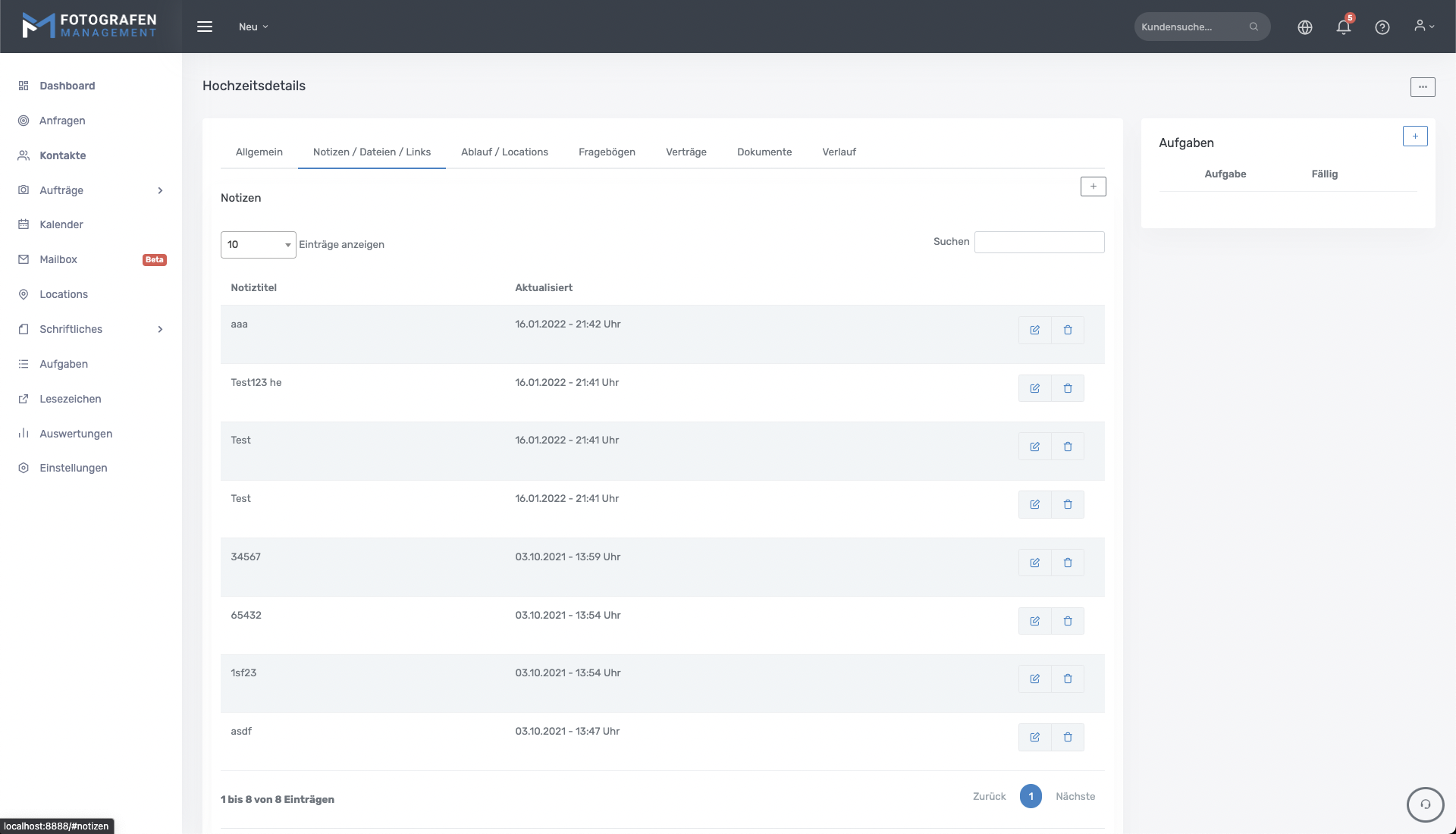
Task: Open the user account dropdown
Action: (1423, 27)
